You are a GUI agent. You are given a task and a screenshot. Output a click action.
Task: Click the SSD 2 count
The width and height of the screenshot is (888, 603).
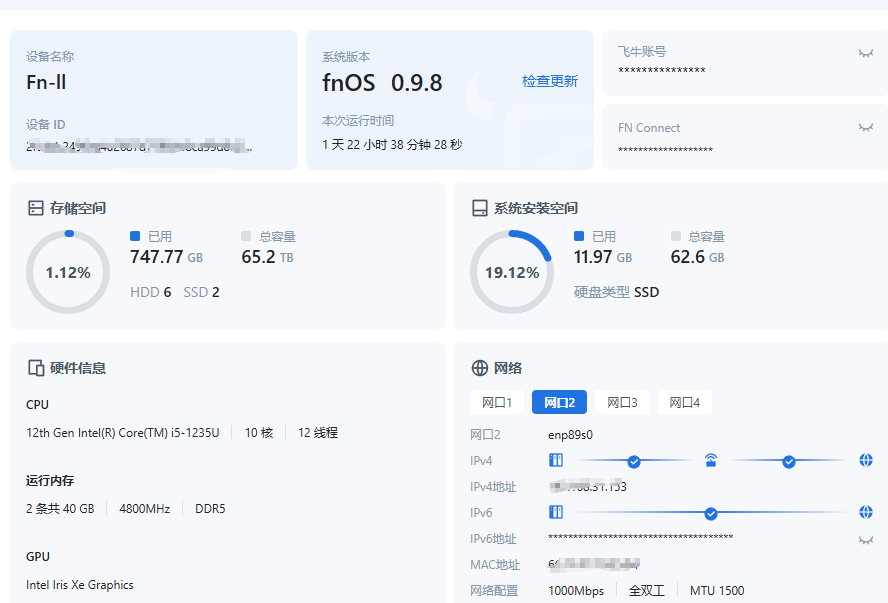pos(201,292)
